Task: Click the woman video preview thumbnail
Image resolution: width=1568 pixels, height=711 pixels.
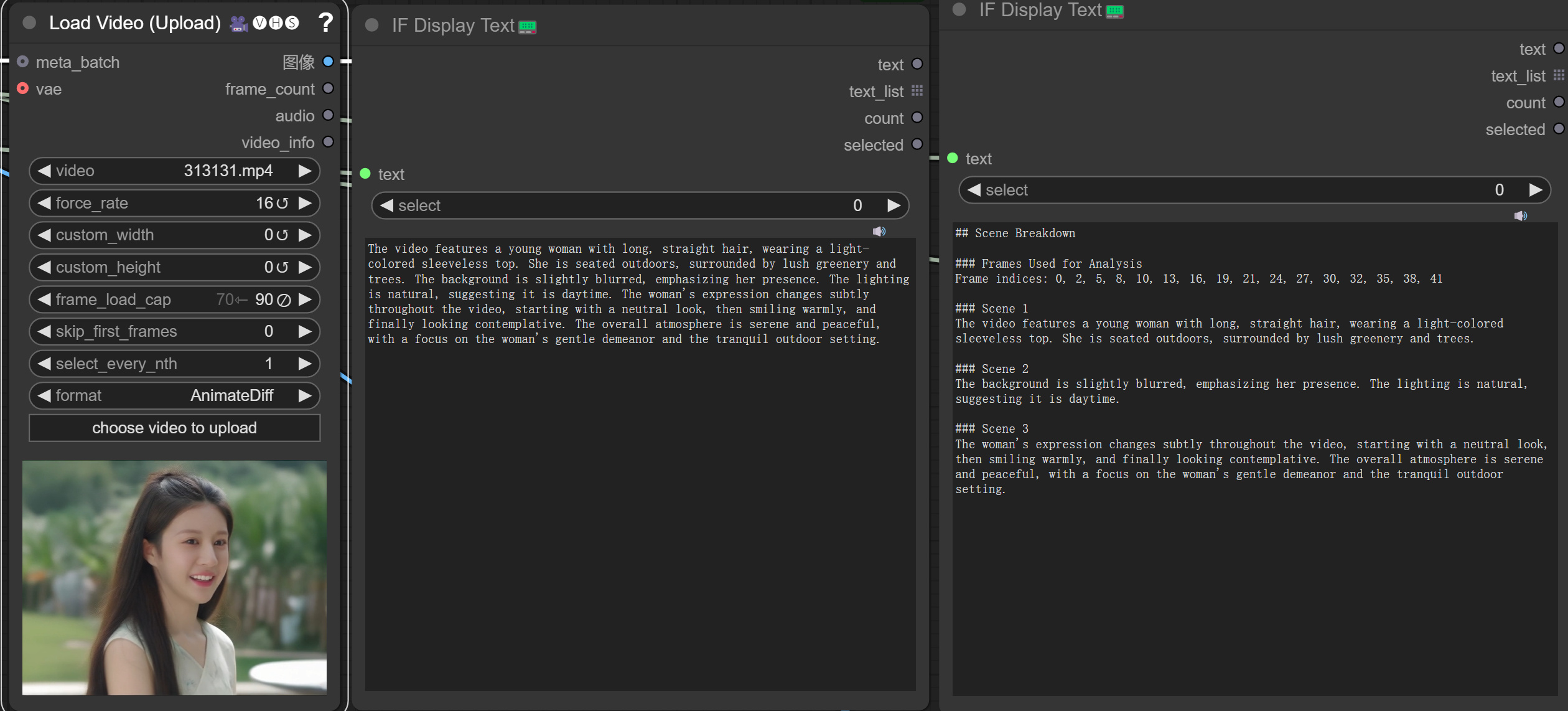Action: [174, 579]
